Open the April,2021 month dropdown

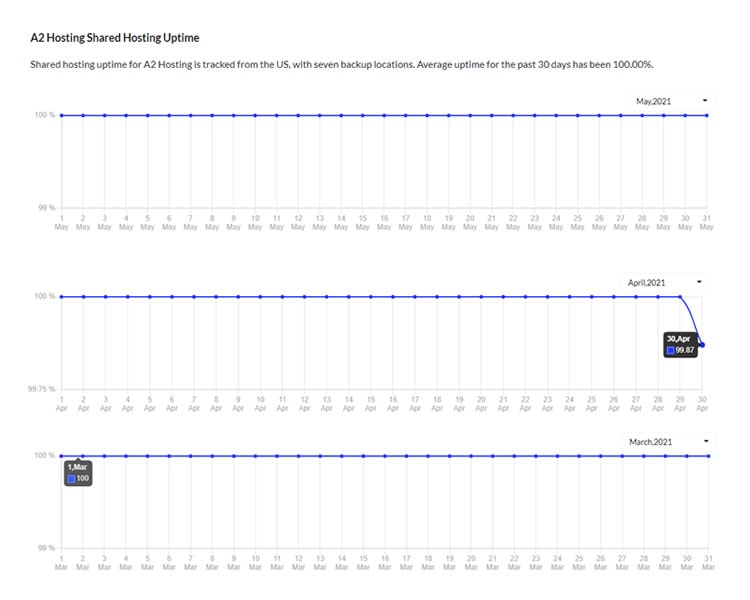[x=665, y=282]
